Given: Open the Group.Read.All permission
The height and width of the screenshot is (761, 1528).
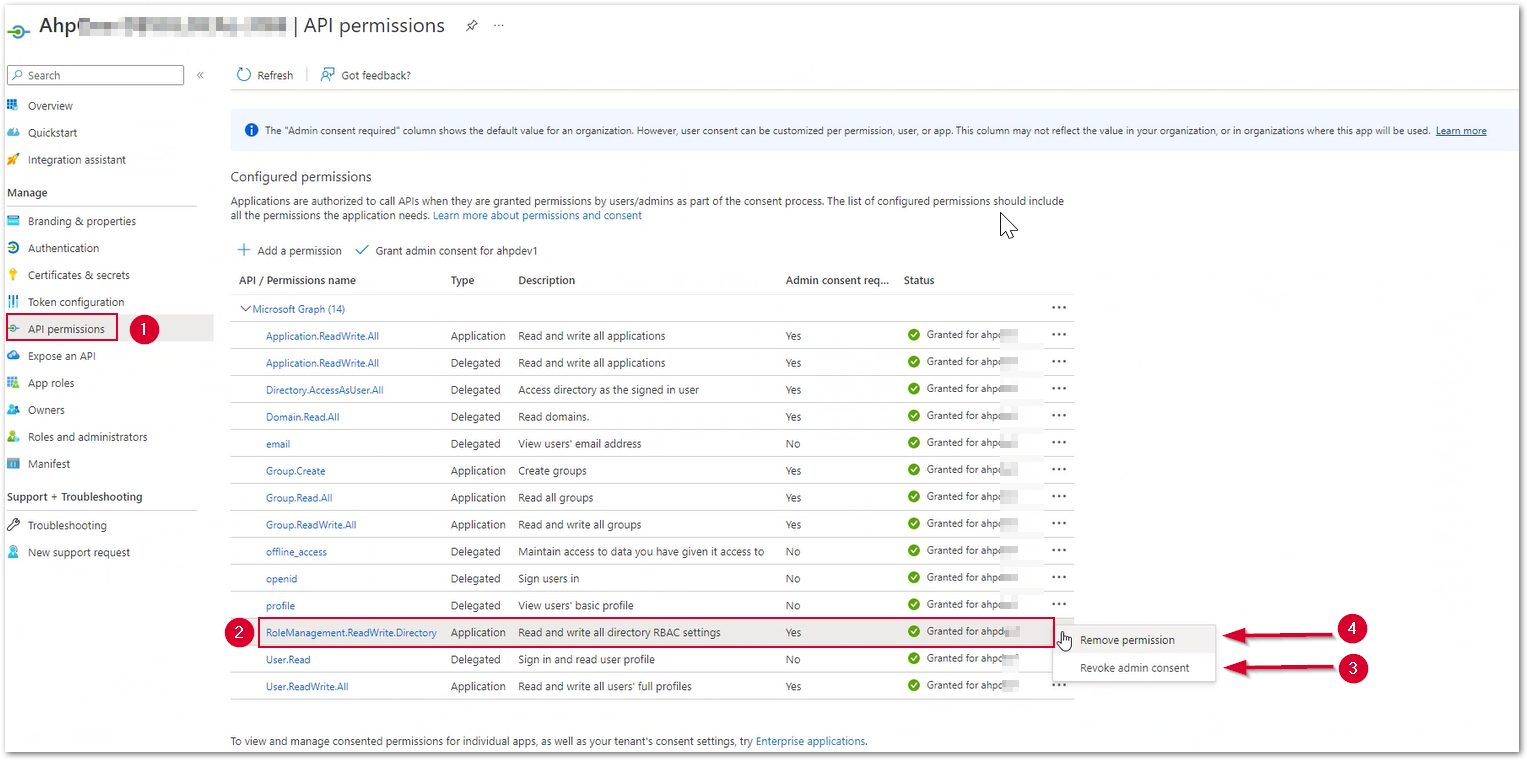Looking at the screenshot, I should tap(299, 498).
